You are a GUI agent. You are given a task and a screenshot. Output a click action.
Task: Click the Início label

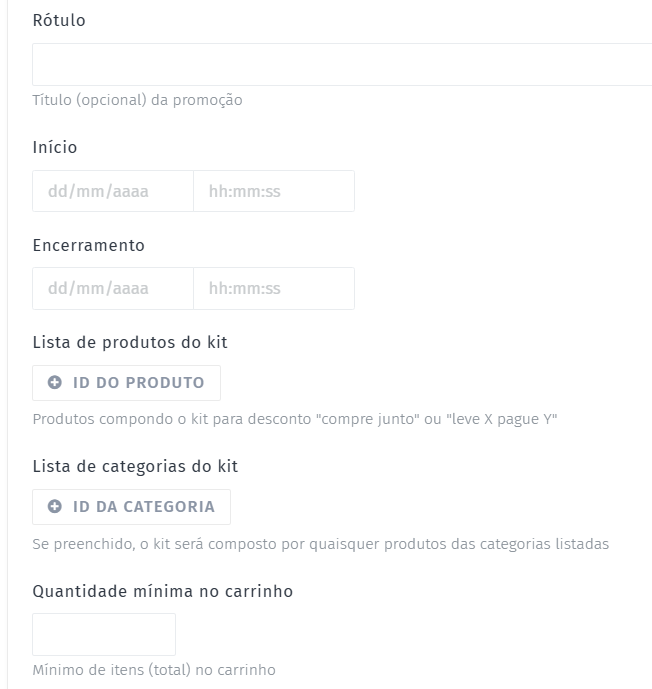[x=55, y=148]
